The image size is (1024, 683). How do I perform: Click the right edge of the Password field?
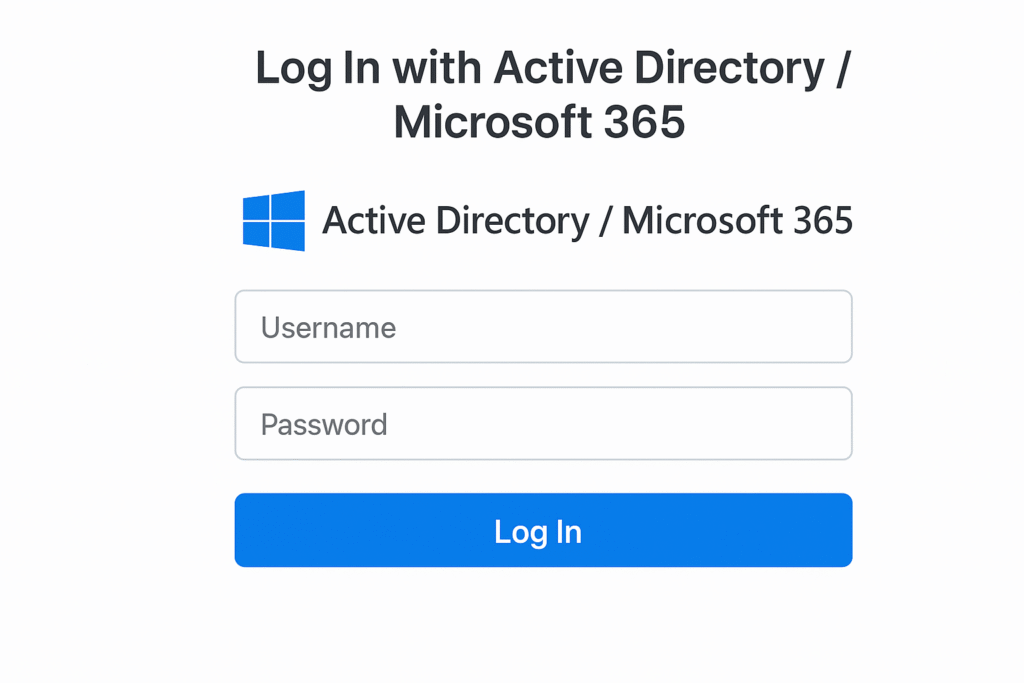point(845,423)
